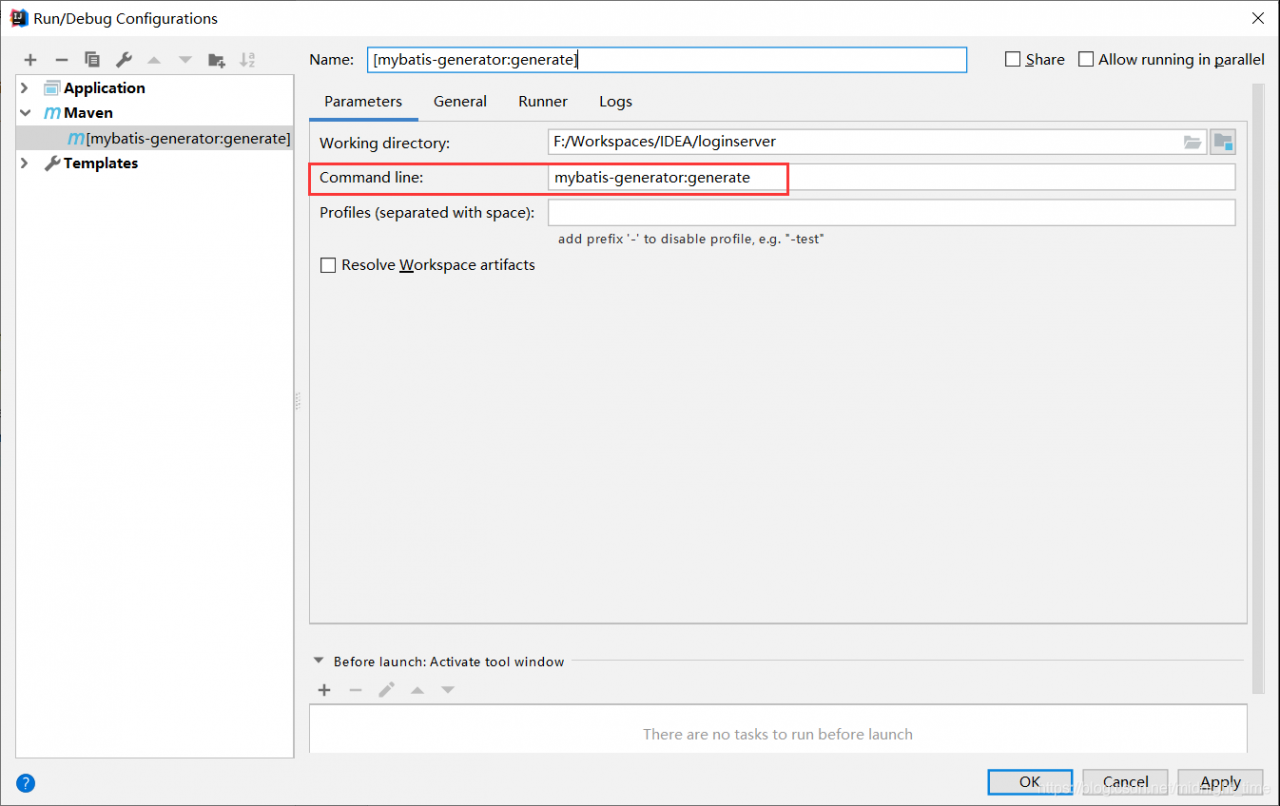Toggle the Share checkbox
The width and height of the screenshot is (1280, 806).
(x=1013, y=60)
